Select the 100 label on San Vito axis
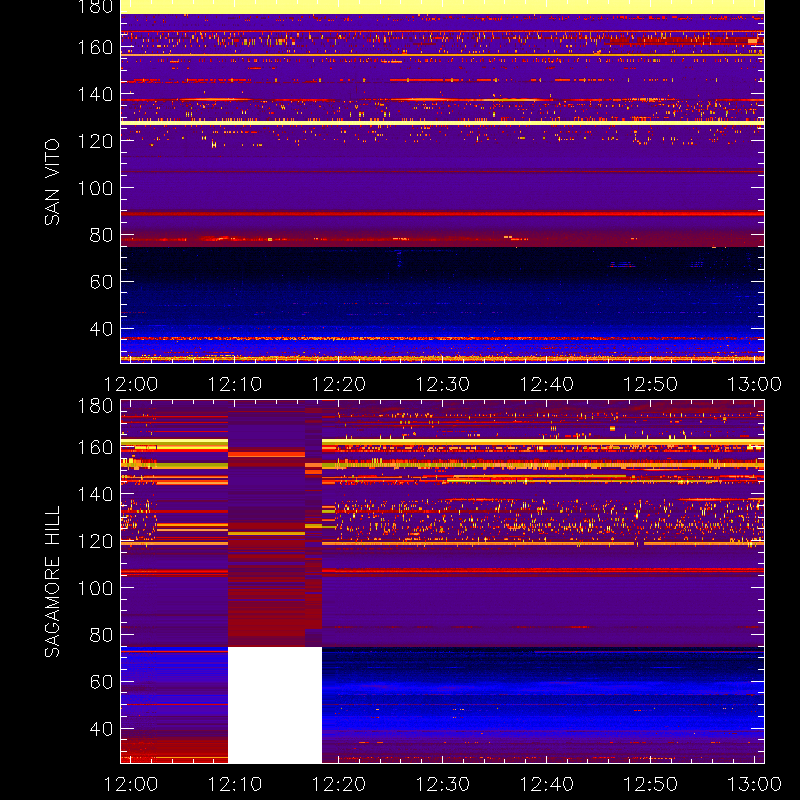800x800 pixels. [95, 188]
